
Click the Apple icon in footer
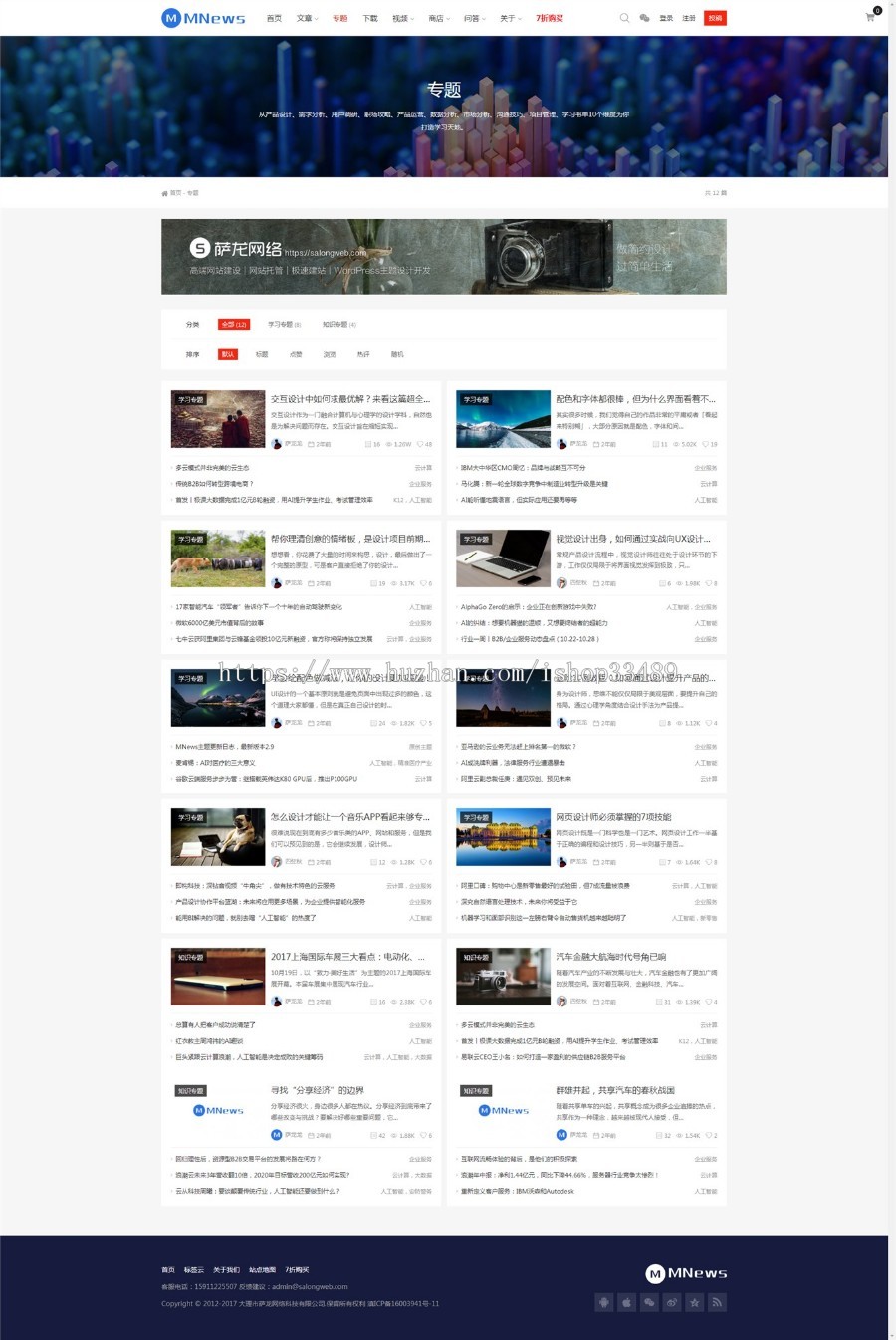[x=626, y=1302]
